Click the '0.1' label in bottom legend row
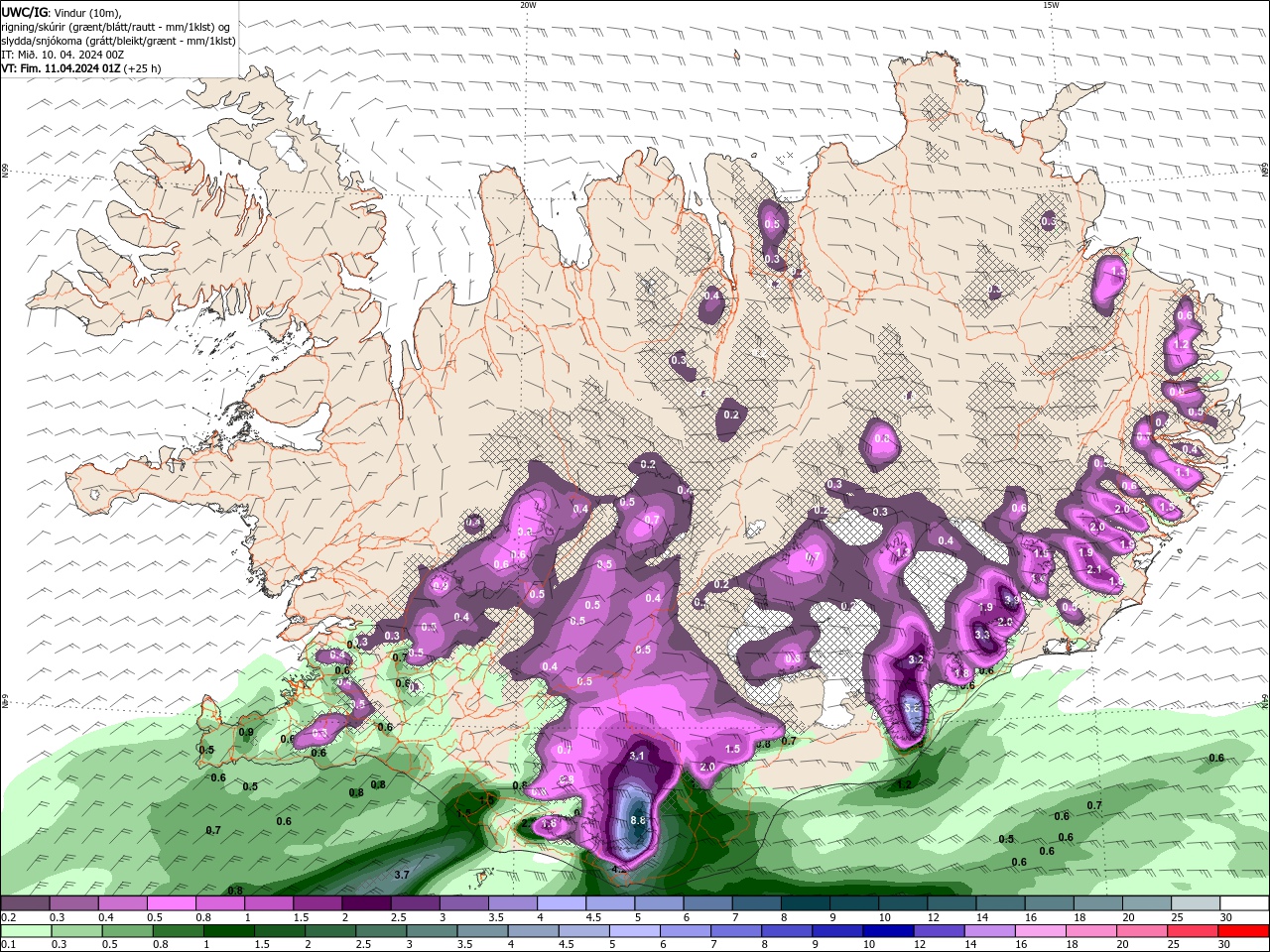 (8, 945)
